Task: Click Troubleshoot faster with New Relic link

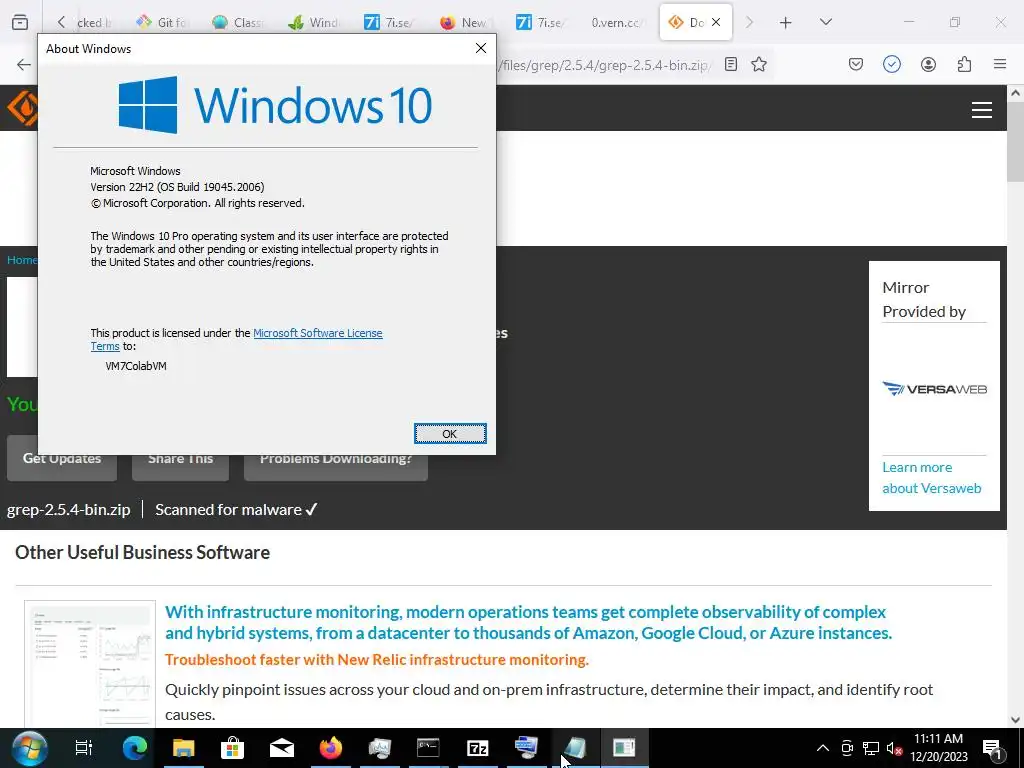Action: (377, 660)
